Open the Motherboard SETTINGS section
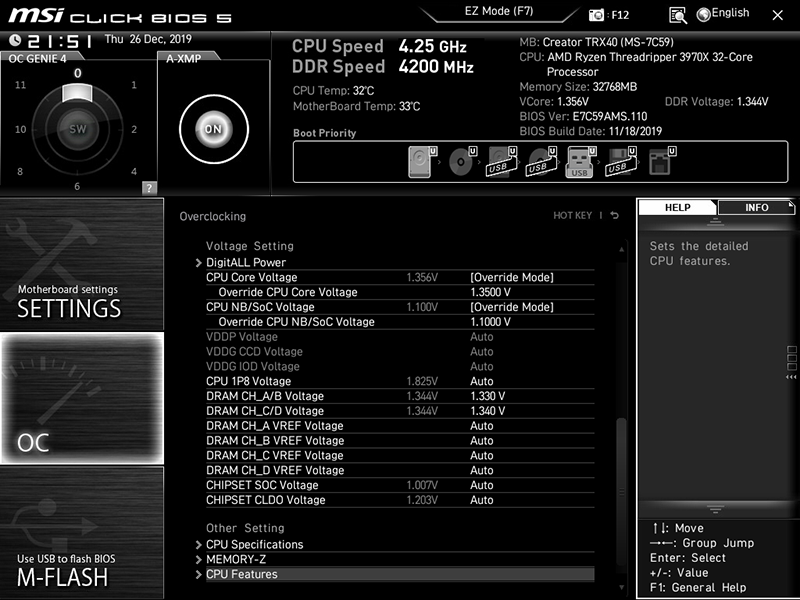The height and width of the screenshot is (600, 800). tap(82, 264)
